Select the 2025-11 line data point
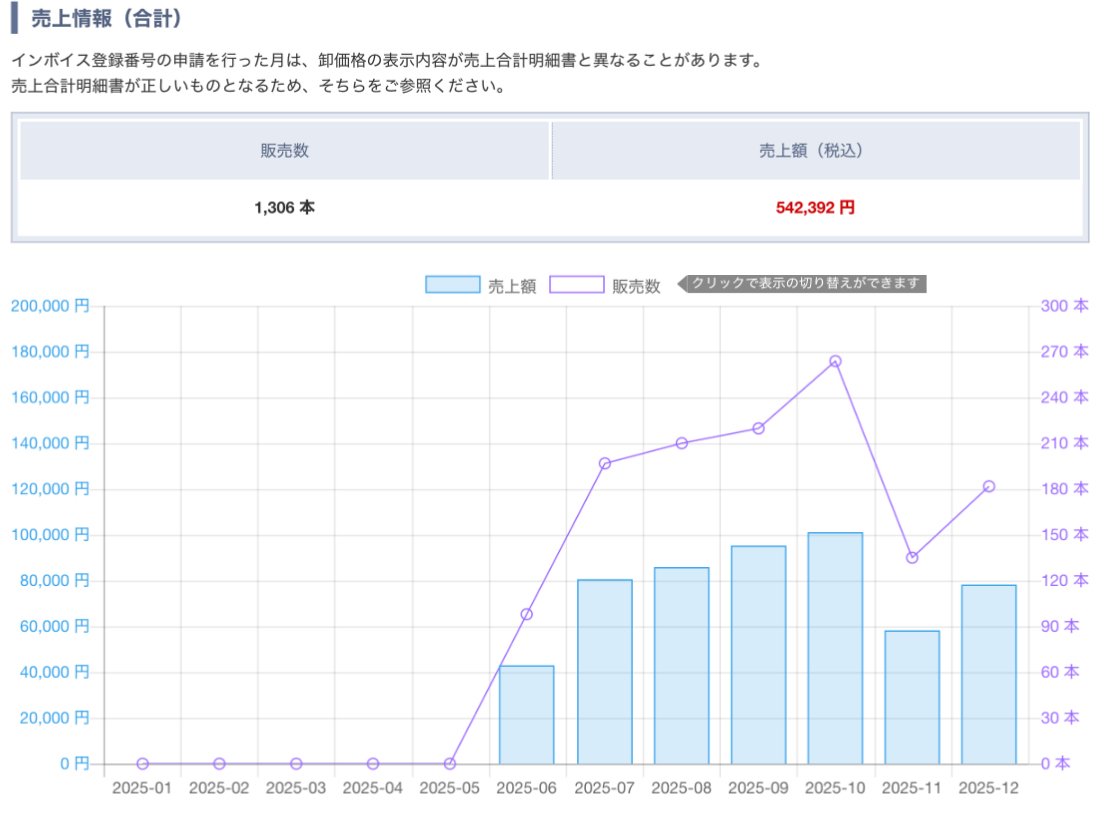Screen dimensions: 1108x822 point(912,558)
